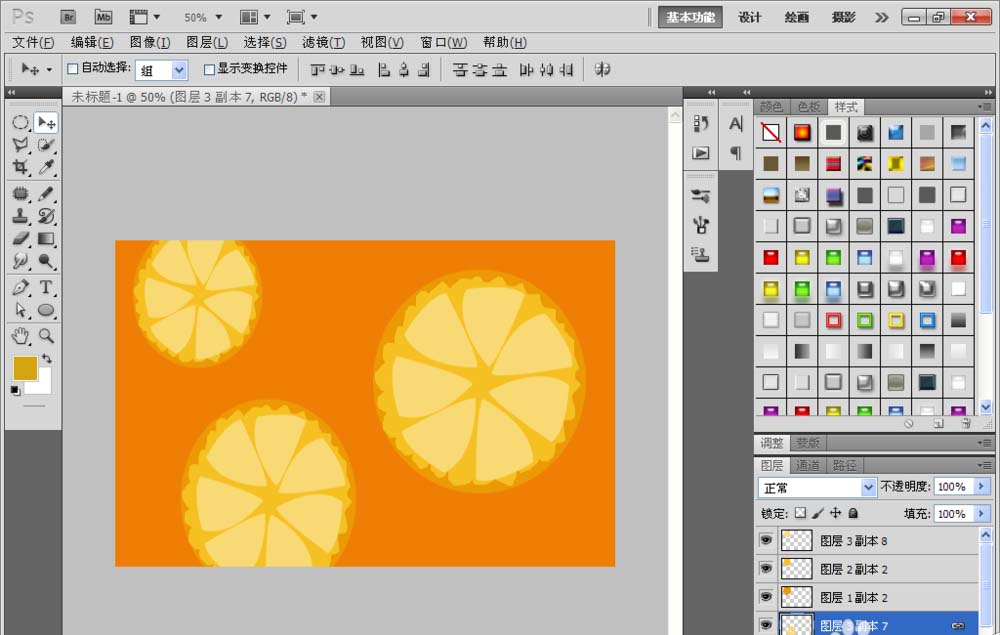The width and height of the screenshot is (1000, 635).
Task: Open the 不透明度 opacity slider arrow
Action: click(x=982, y=487)
